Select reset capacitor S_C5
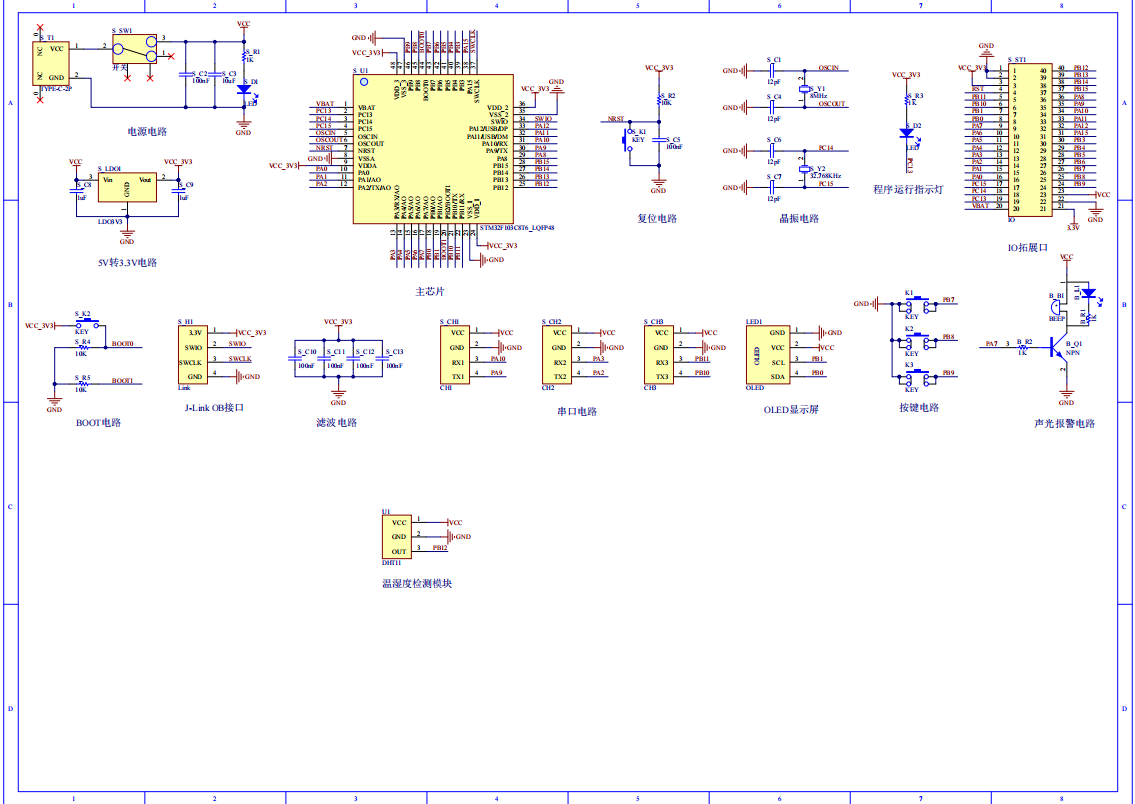 tap(659, 140)
